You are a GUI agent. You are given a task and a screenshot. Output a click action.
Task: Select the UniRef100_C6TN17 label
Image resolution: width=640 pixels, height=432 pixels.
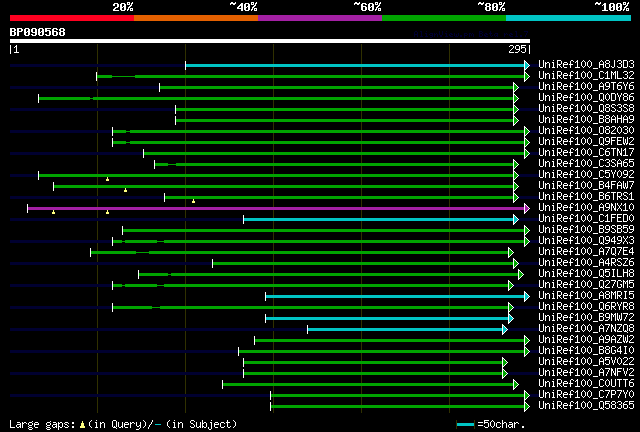coord(586,153)
